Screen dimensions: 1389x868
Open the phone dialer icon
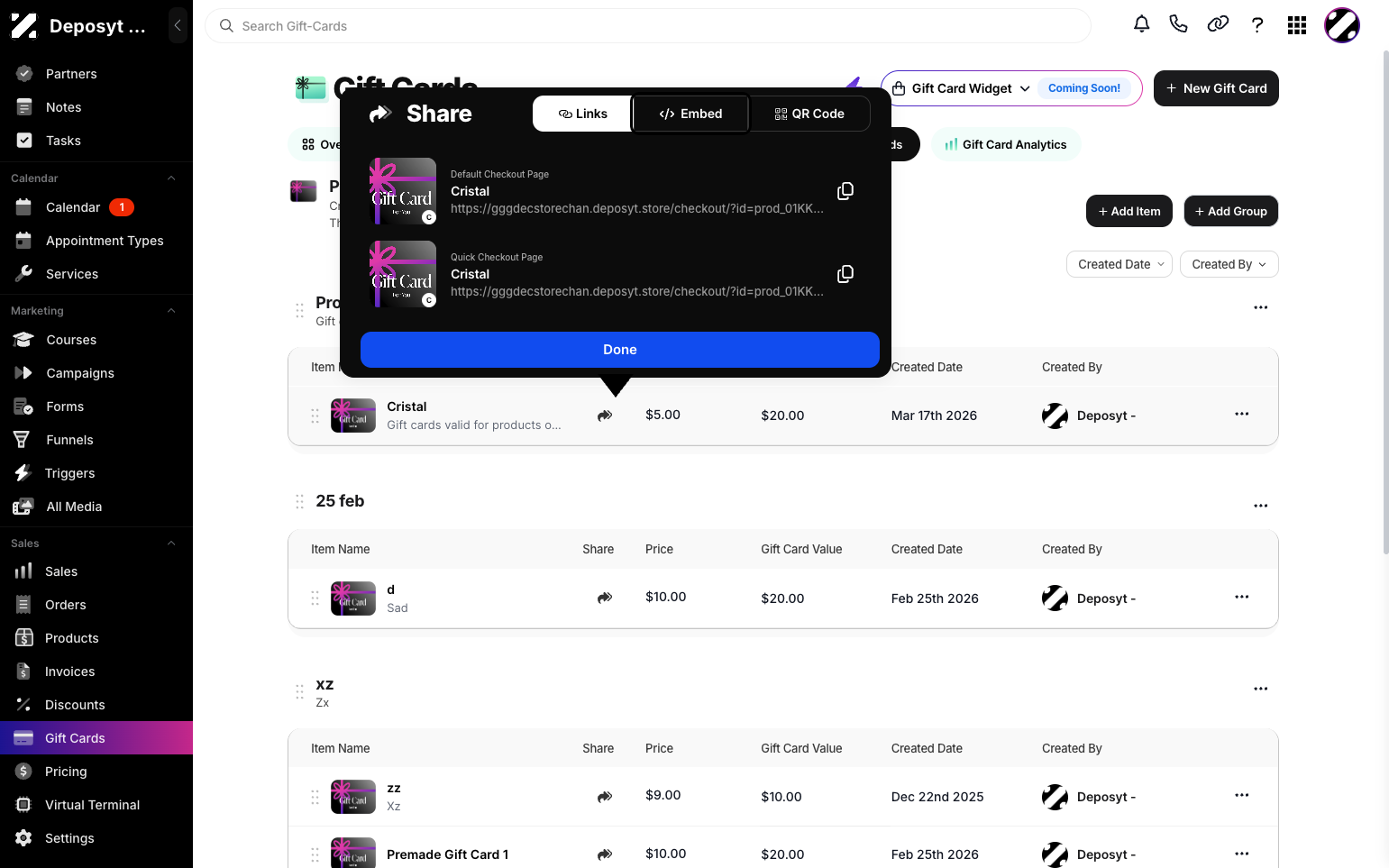pyautogui.click(x=1178, y=24)
